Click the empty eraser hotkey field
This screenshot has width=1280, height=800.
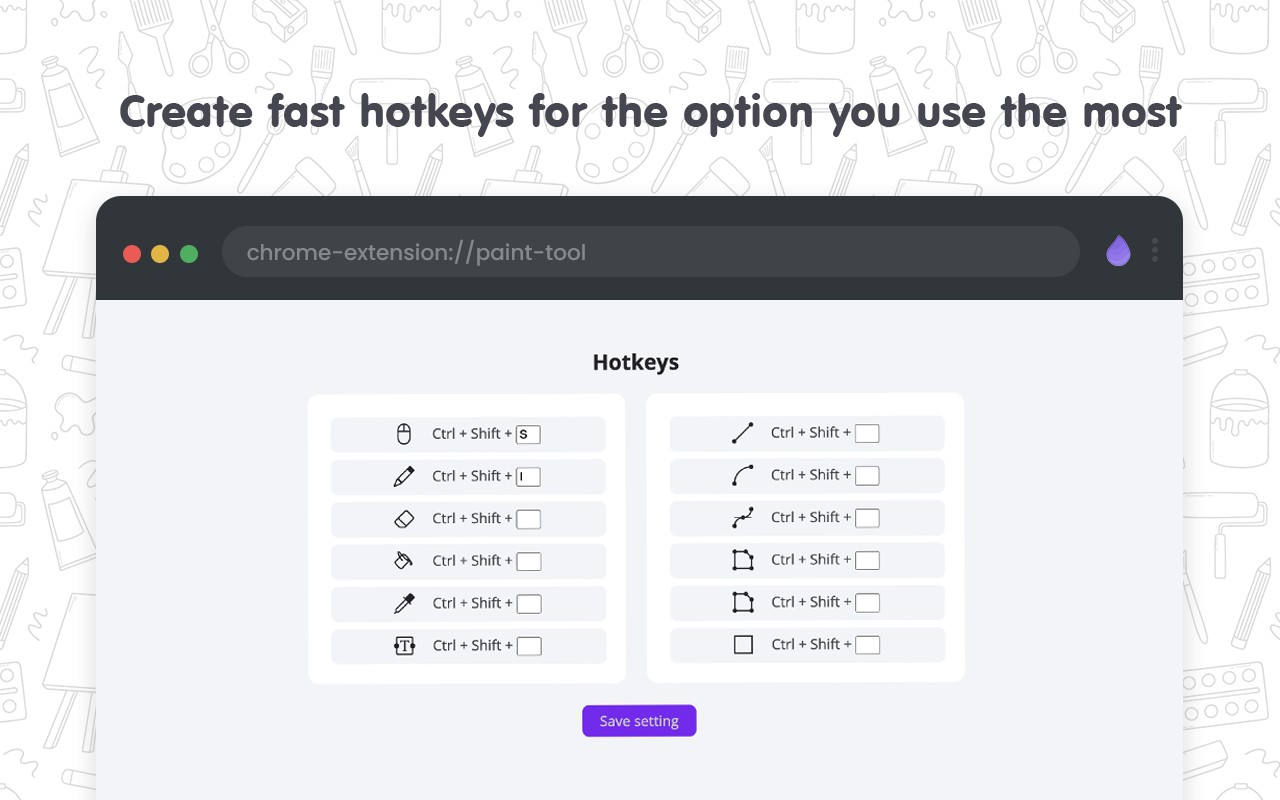tap(528, 519)
